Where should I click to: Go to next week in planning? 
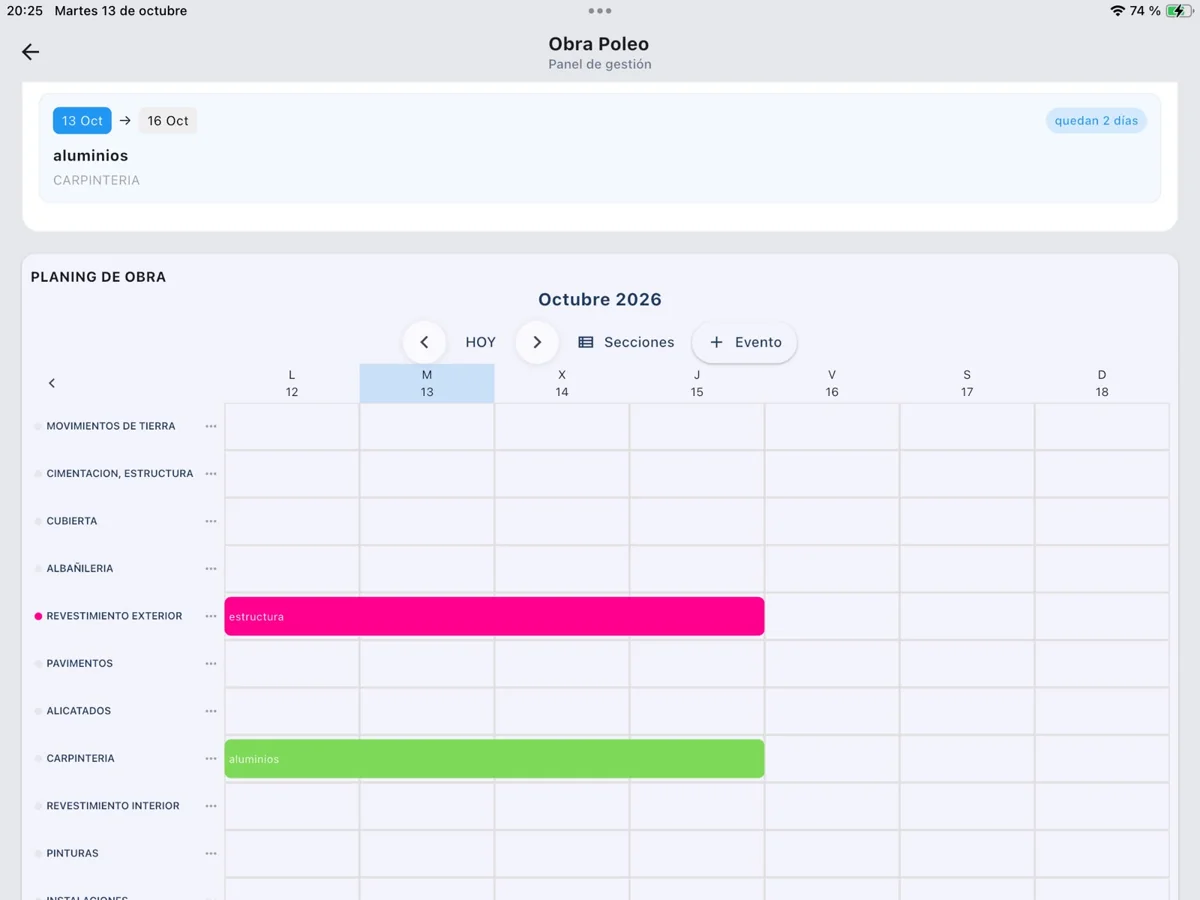point(537,342)
